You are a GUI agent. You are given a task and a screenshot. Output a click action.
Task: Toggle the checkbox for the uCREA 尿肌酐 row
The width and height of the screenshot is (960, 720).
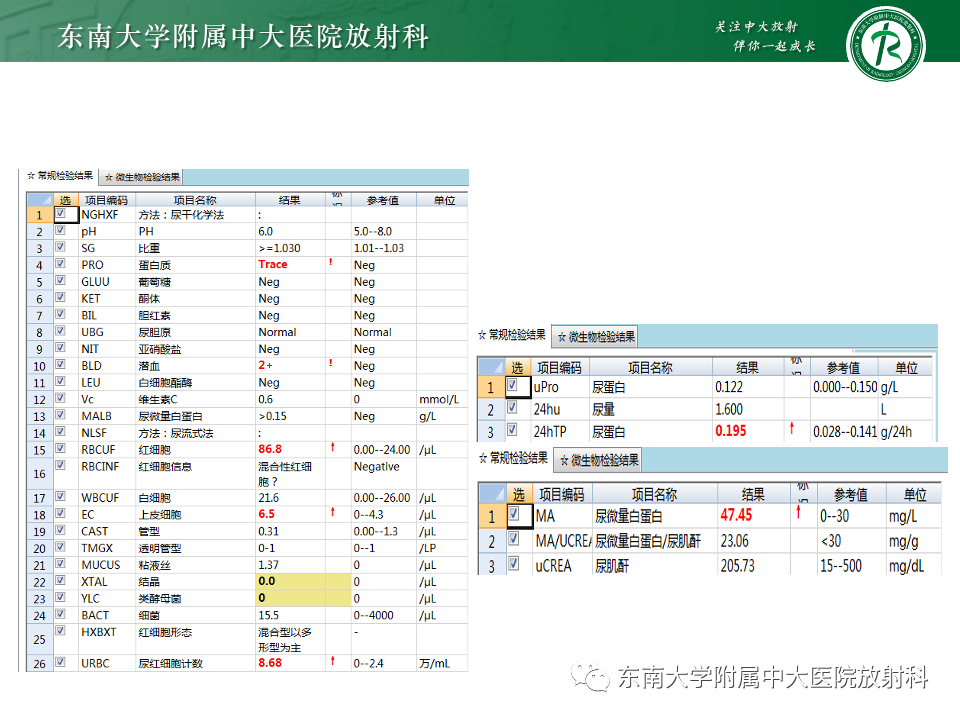click(514, 563)
